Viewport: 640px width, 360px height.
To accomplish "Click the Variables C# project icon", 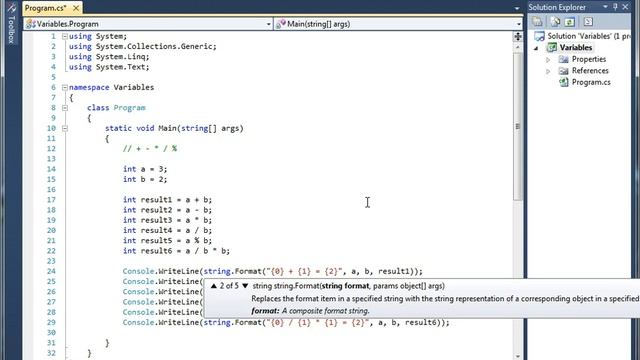I will click(552, 48).
